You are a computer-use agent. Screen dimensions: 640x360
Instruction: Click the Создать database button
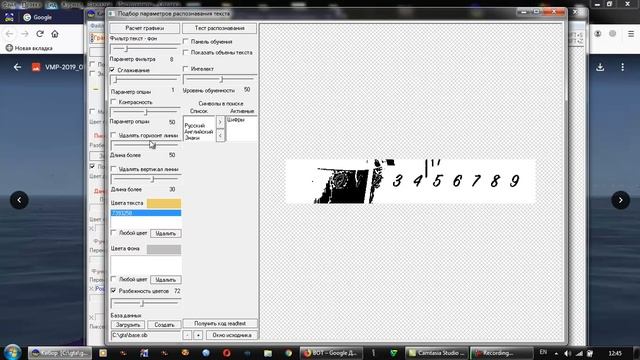pyautogui.click(x=164, y=325)
